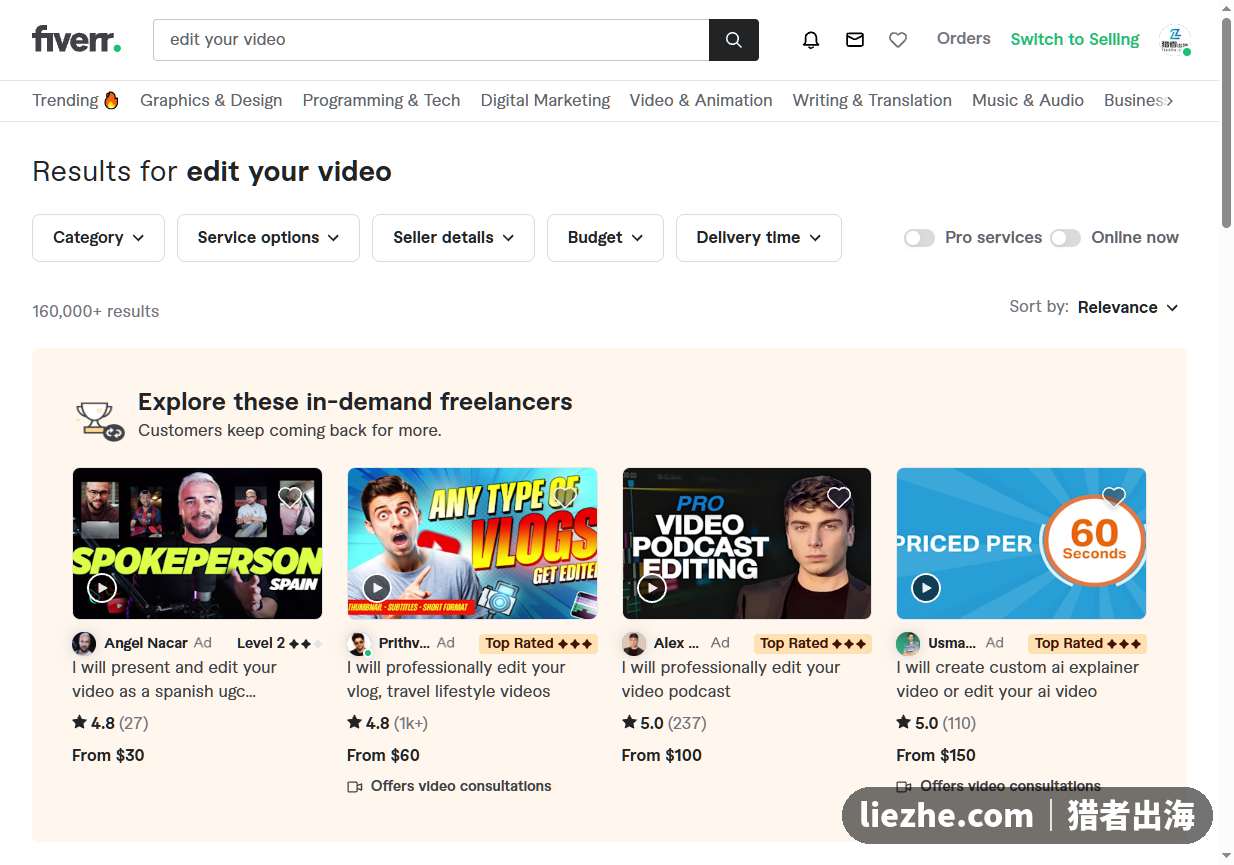Play the Video Podcast Editing preview
1234x865 pixels.
point(651,587)
